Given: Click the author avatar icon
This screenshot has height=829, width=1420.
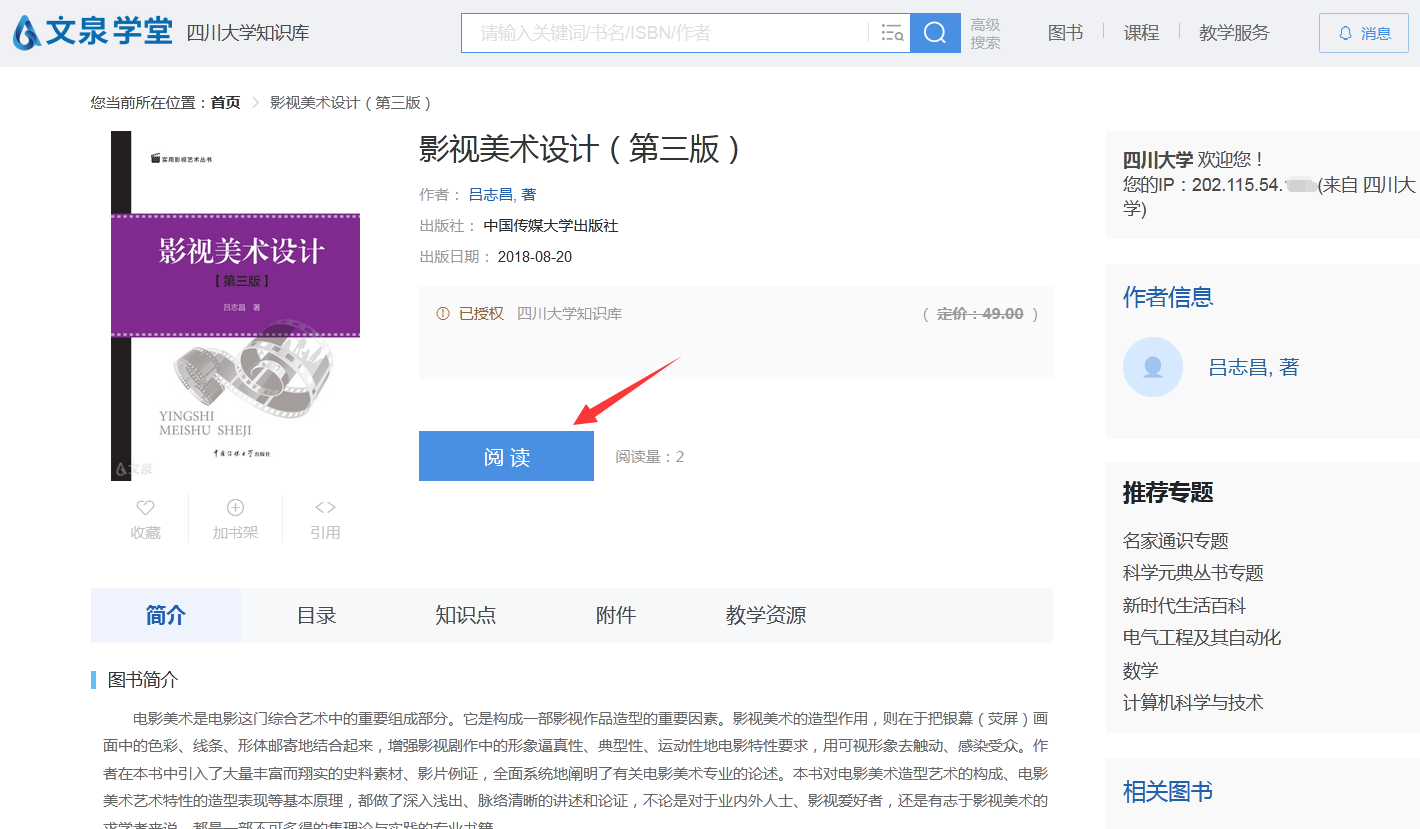Looking at the screenshot, I should tap(1153, 367).
